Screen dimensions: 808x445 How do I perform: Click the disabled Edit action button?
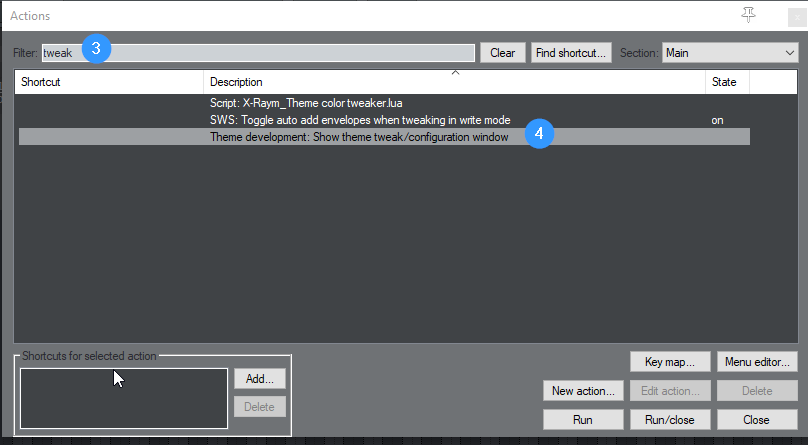[x=670, y=390]
